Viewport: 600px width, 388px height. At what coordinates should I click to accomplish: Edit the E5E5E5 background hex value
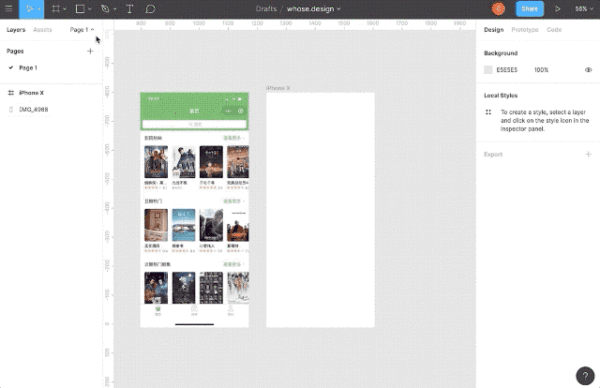(507, 70)
